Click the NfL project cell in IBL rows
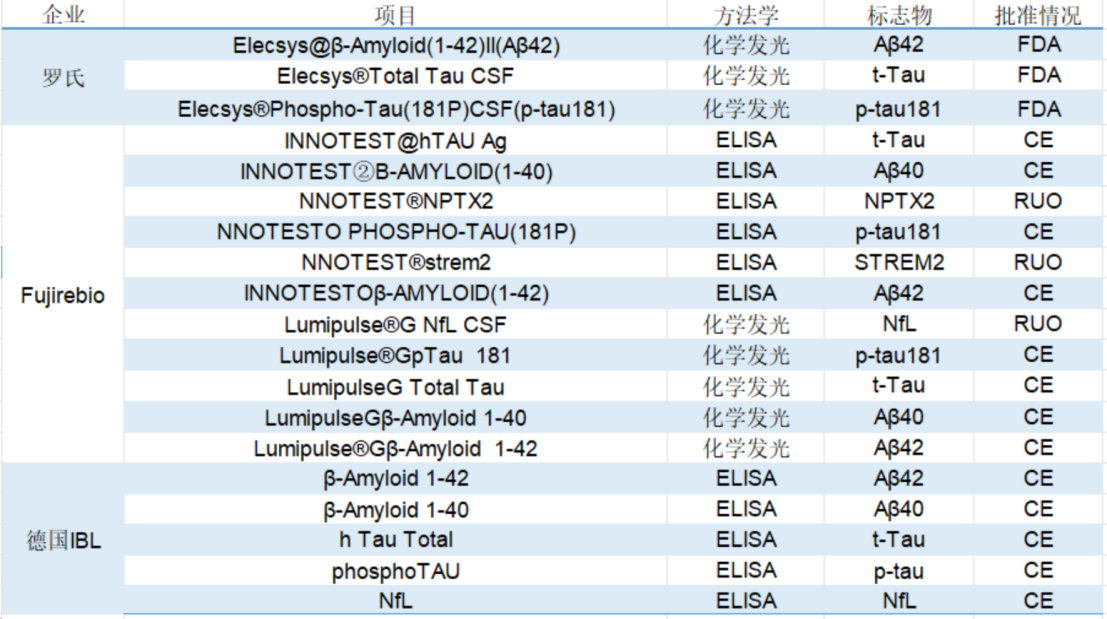The height and width of the screenshot is (619, 1107). click(x=395, y=601)
